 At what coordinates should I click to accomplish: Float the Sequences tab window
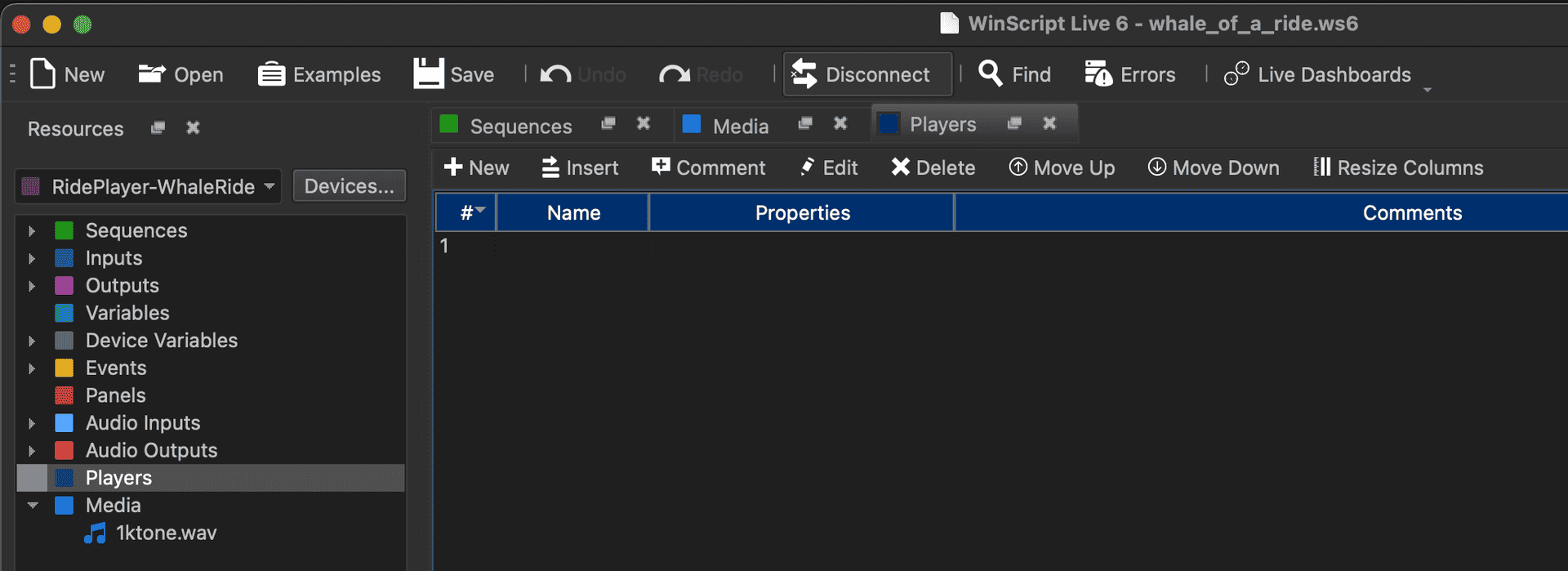(608, 123)
